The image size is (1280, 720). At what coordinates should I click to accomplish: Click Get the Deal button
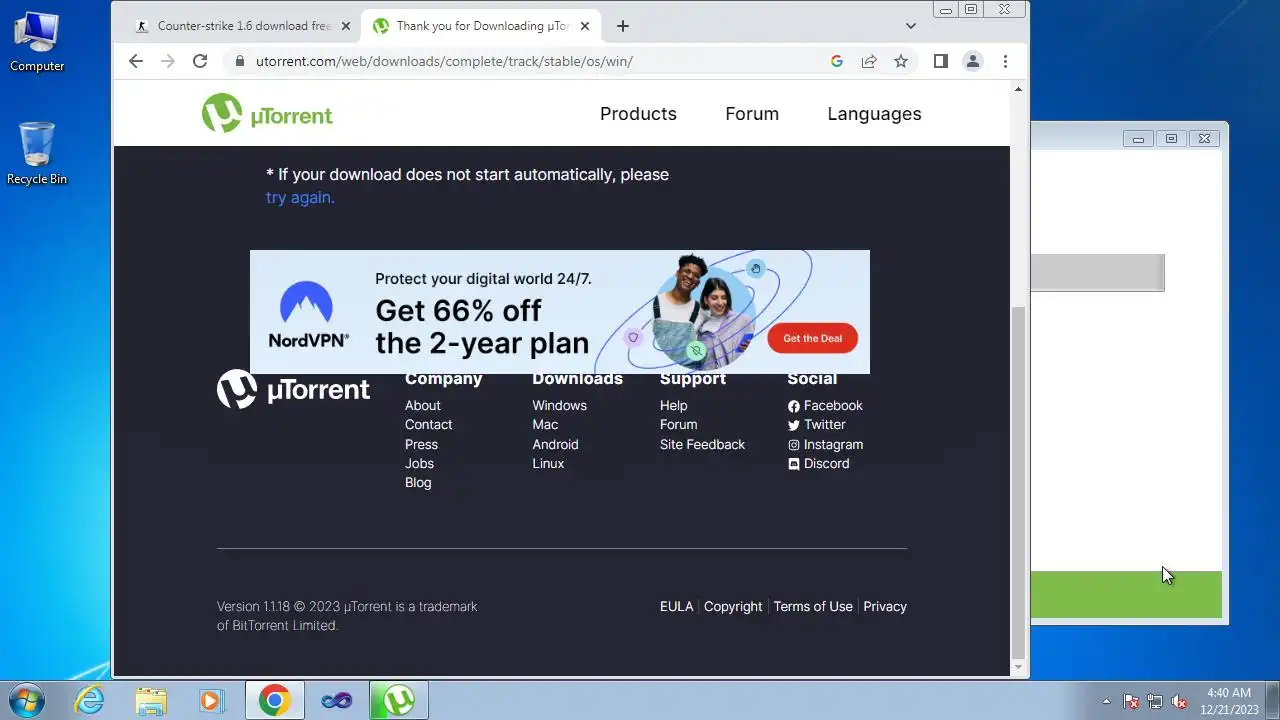point(812,338)
